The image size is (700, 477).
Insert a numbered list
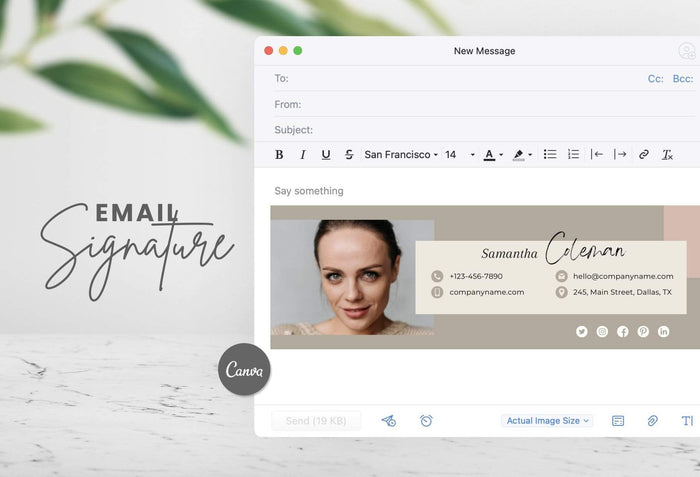click(x=574, y=154)
